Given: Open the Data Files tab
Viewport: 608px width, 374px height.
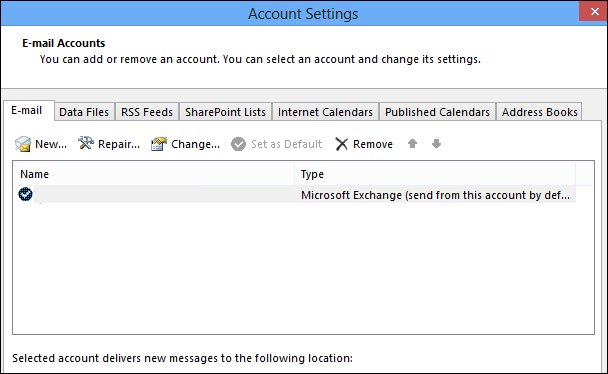Looking at the screenshot, I should click(84, 112).
